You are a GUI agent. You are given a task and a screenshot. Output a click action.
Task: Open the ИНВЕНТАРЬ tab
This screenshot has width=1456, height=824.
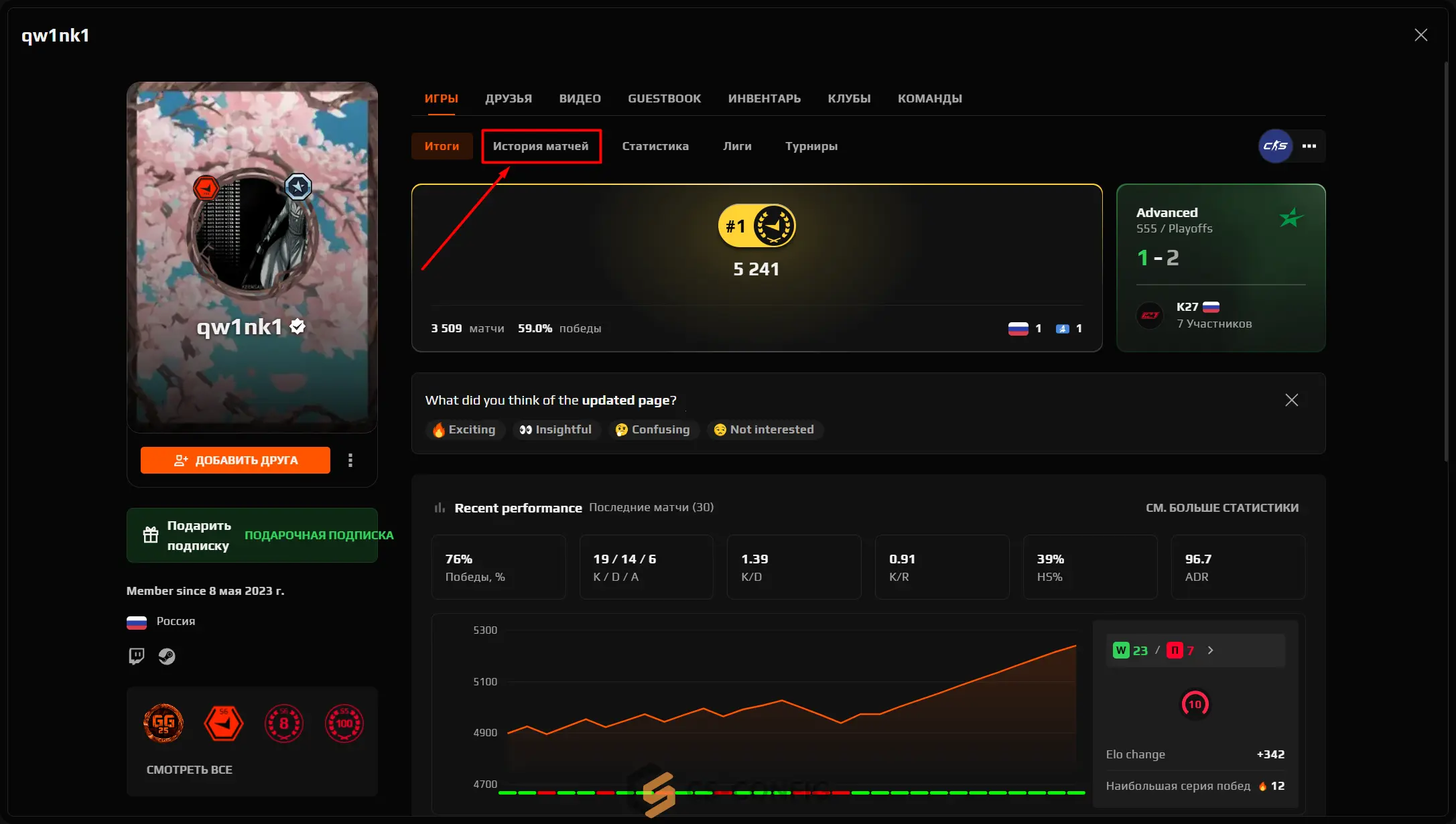tap(764, 98)
